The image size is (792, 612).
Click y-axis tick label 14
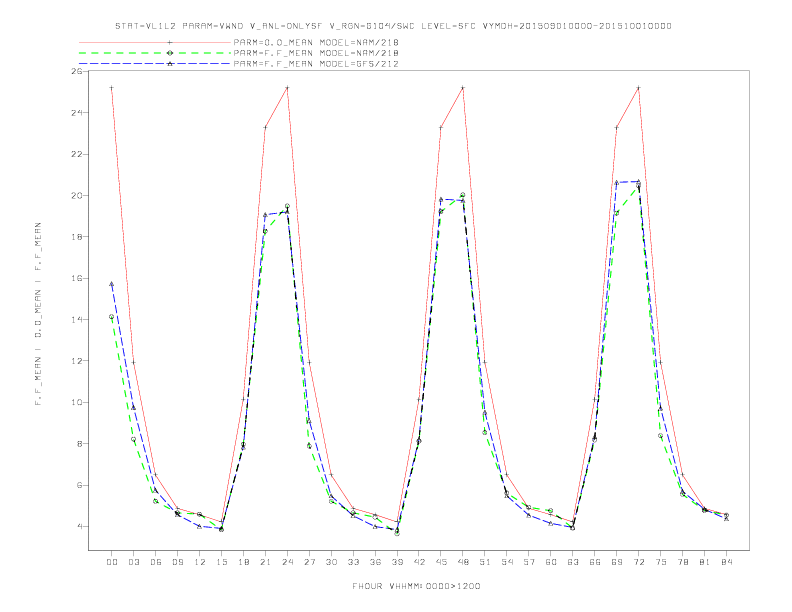click(77, 320)
